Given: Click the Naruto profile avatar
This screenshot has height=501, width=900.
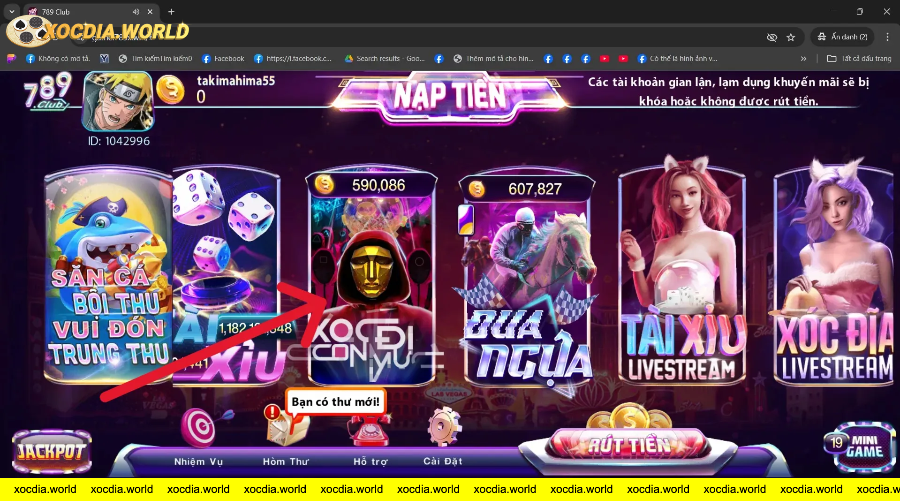Looking at the screenshot, I should click(x=118, y=101).
